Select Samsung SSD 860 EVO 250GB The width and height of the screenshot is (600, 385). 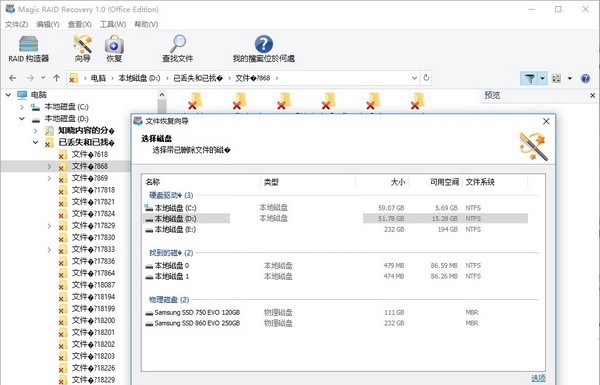pyautogui.click(x=335, y=323)
